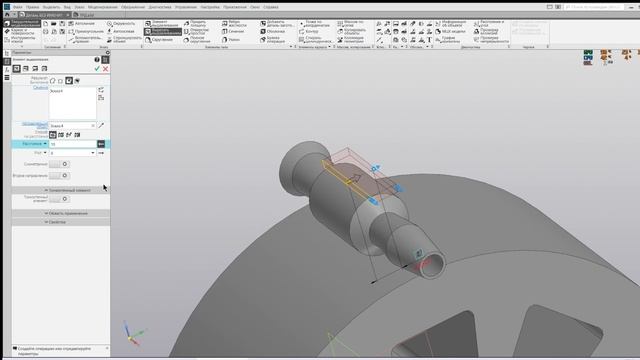Viewport: 640px width, 360px height.
Task: Click the Rectangle tool
Action: (86, 31)
